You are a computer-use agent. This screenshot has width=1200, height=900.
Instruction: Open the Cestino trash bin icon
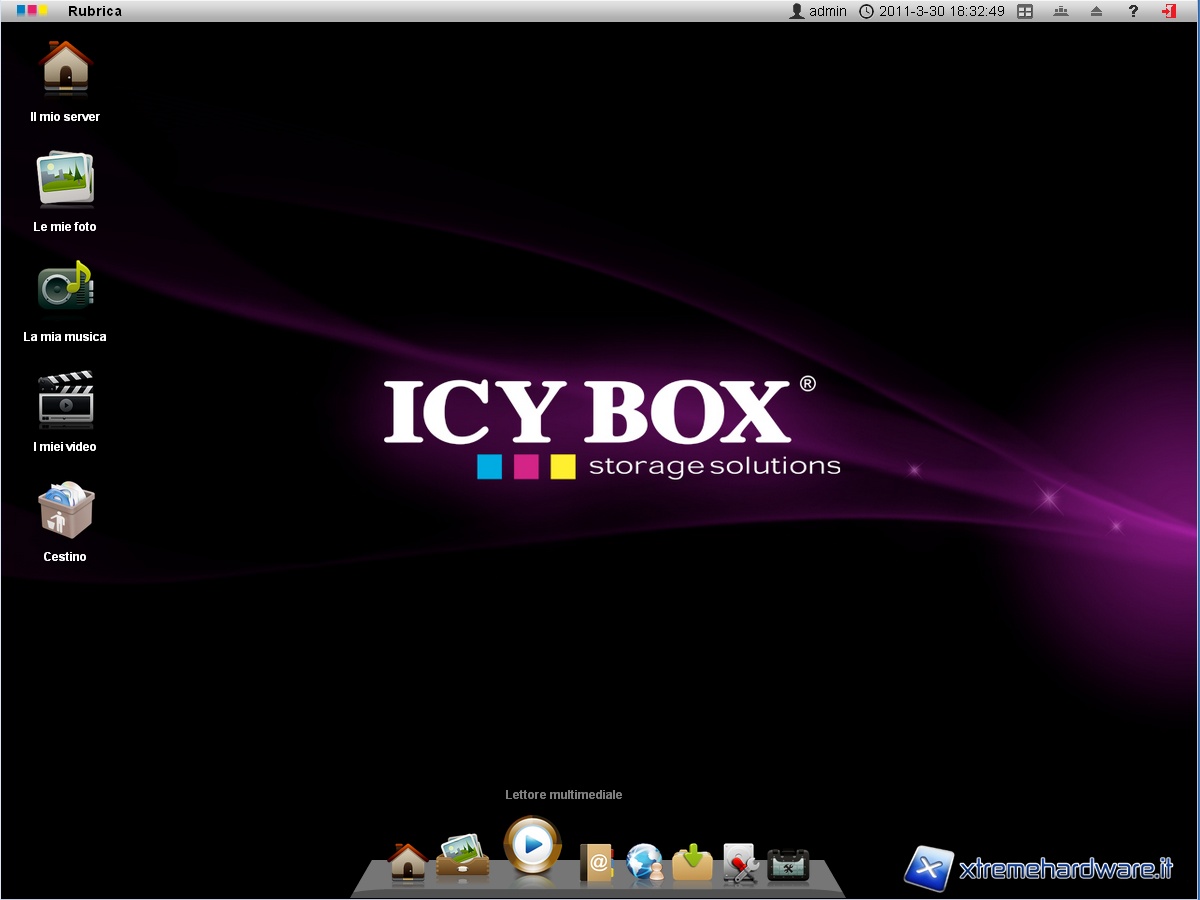(65, 508)
